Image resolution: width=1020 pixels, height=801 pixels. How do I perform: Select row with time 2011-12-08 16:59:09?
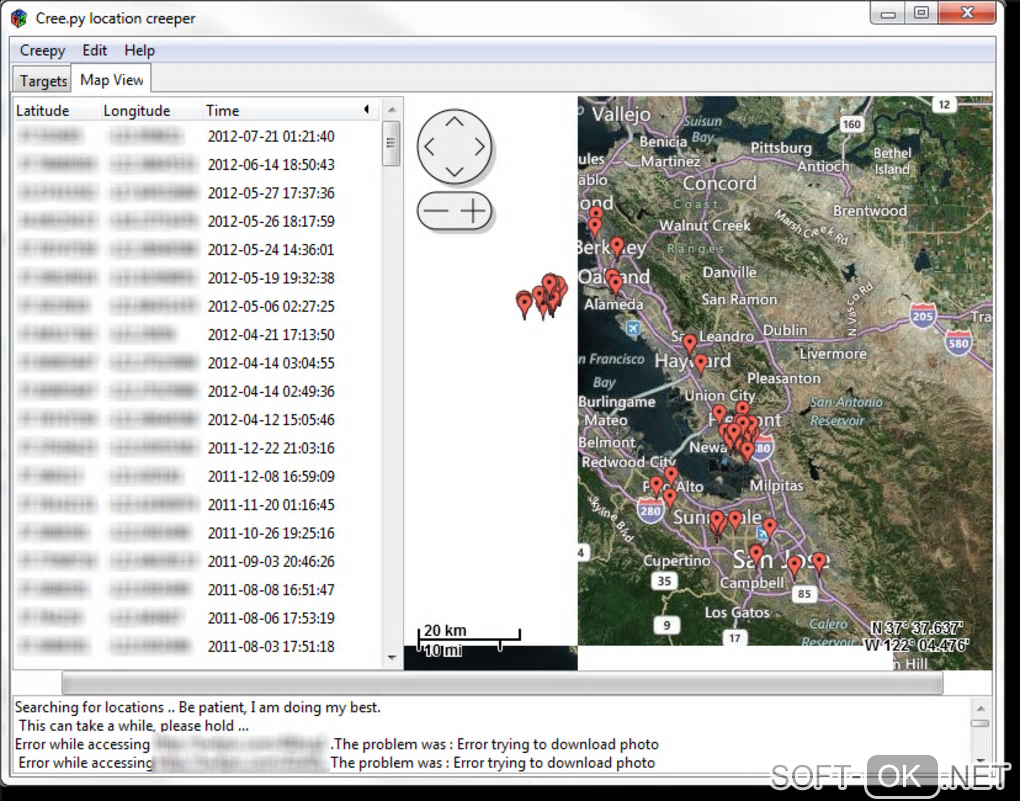point(197,476)
